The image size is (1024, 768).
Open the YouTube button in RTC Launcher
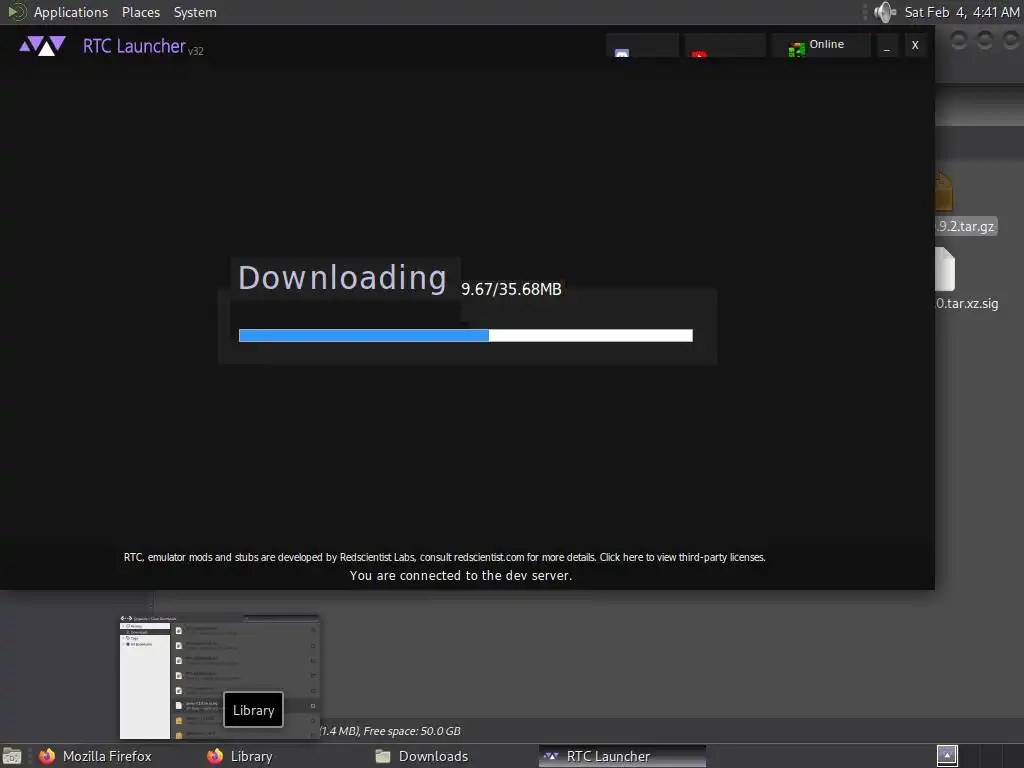click(724, 45)
